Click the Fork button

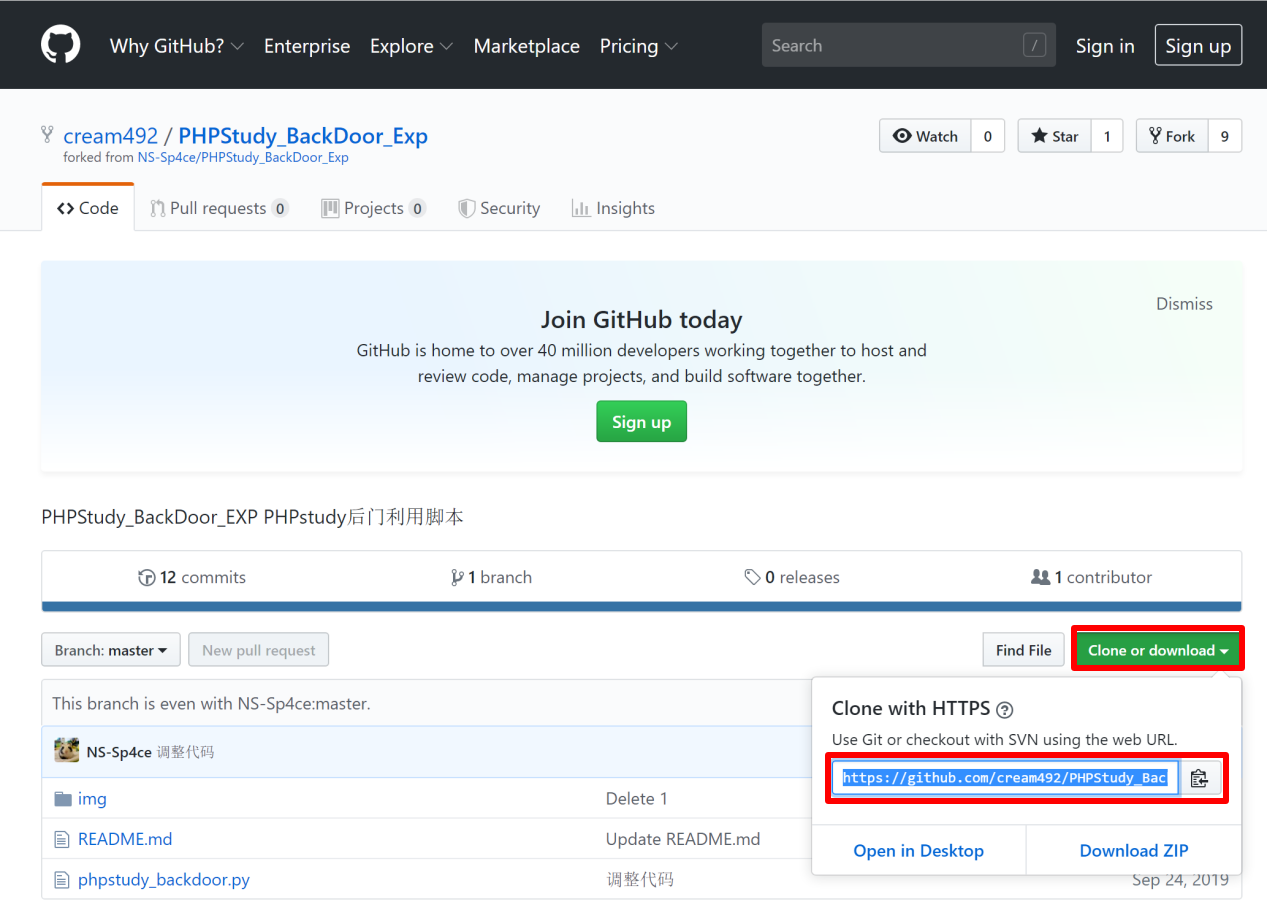(1172, 136)
